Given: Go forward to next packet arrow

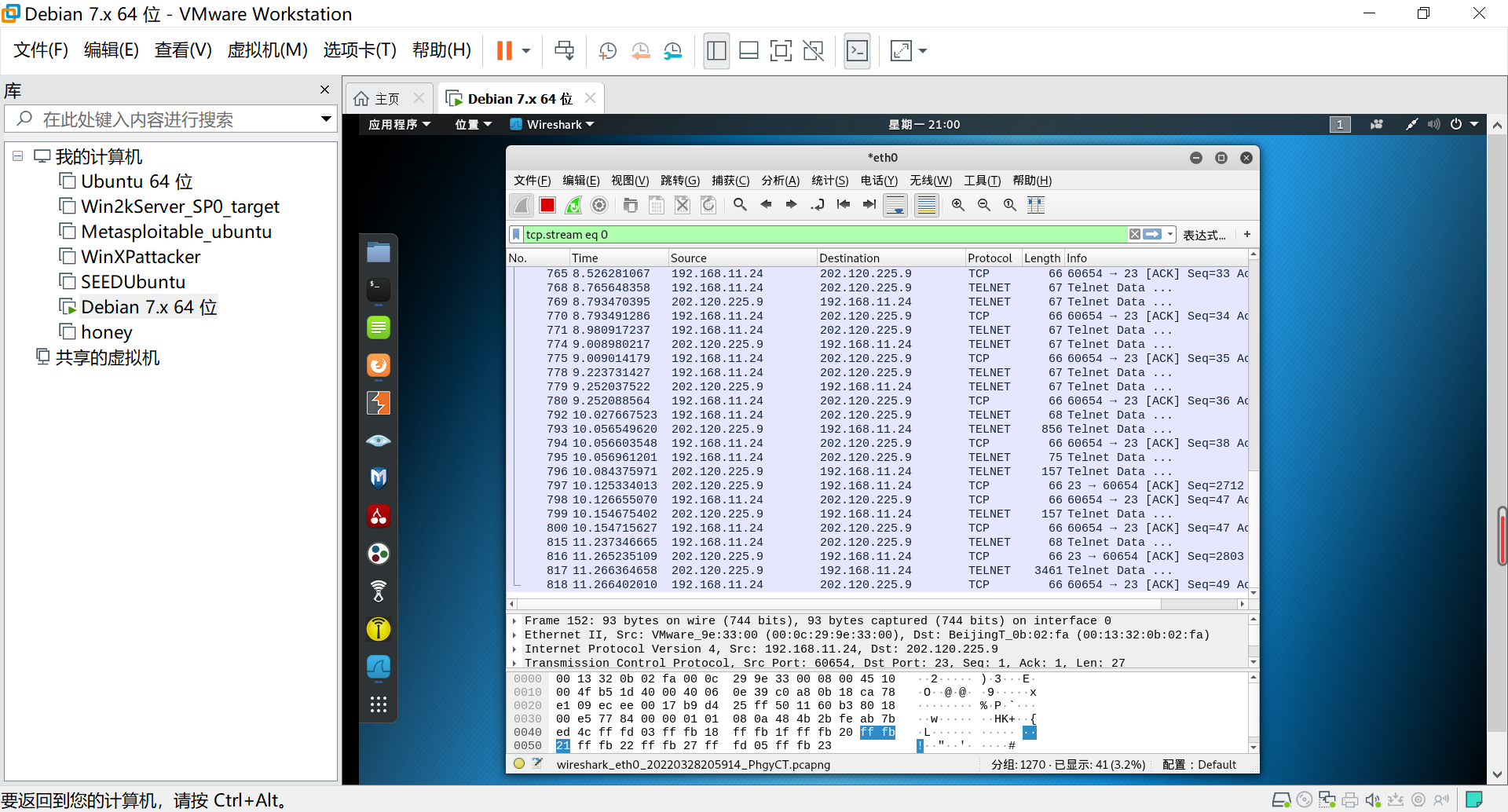Looking at the screenshot, I should click(x=792, y=205).
